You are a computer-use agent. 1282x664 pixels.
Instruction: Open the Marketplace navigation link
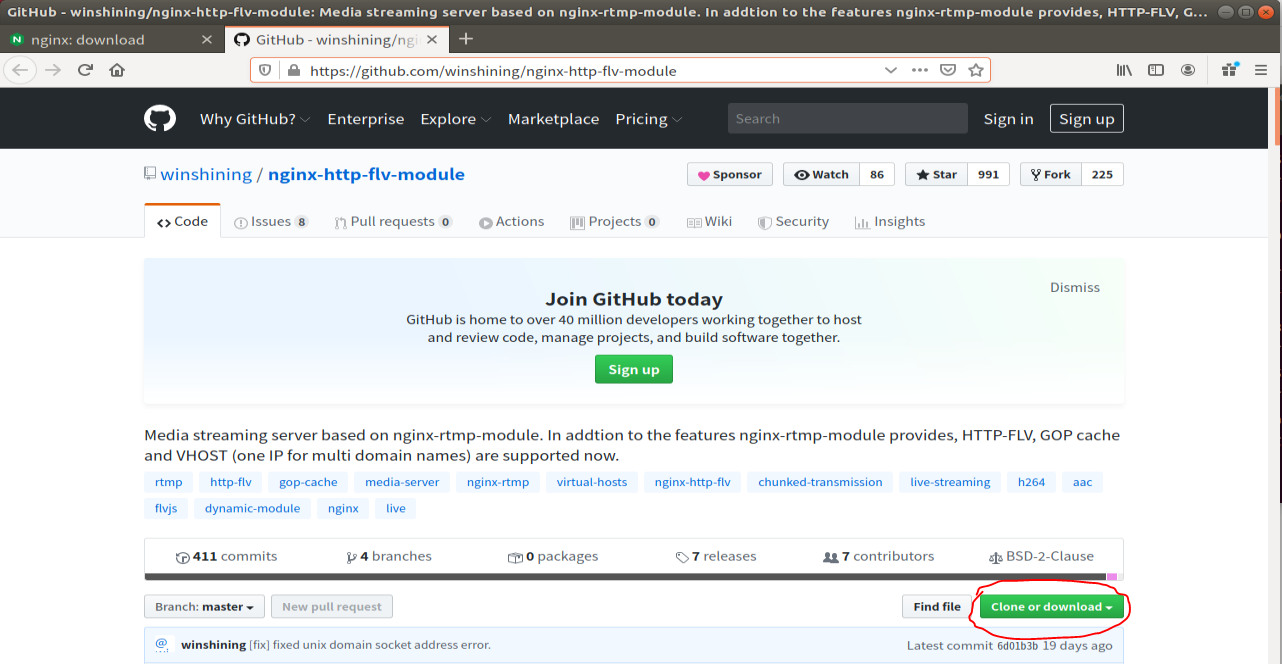[553, 119]
